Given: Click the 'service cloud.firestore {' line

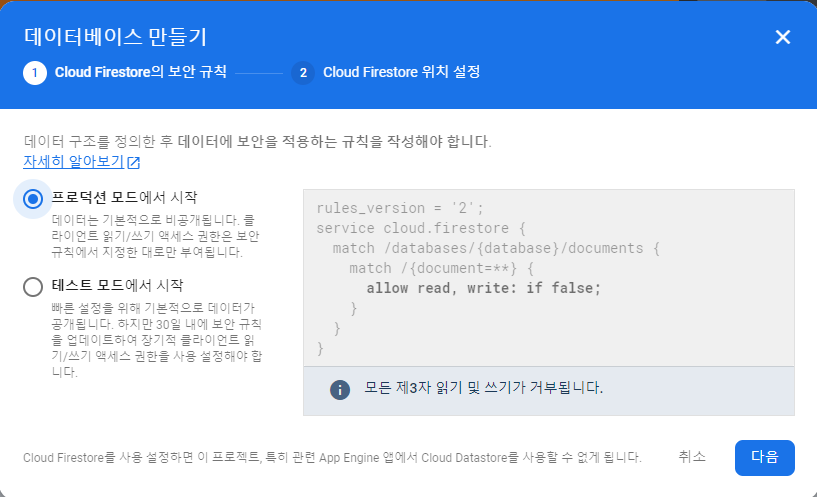Looking at the screenshot, I should (x=421, y=228).
